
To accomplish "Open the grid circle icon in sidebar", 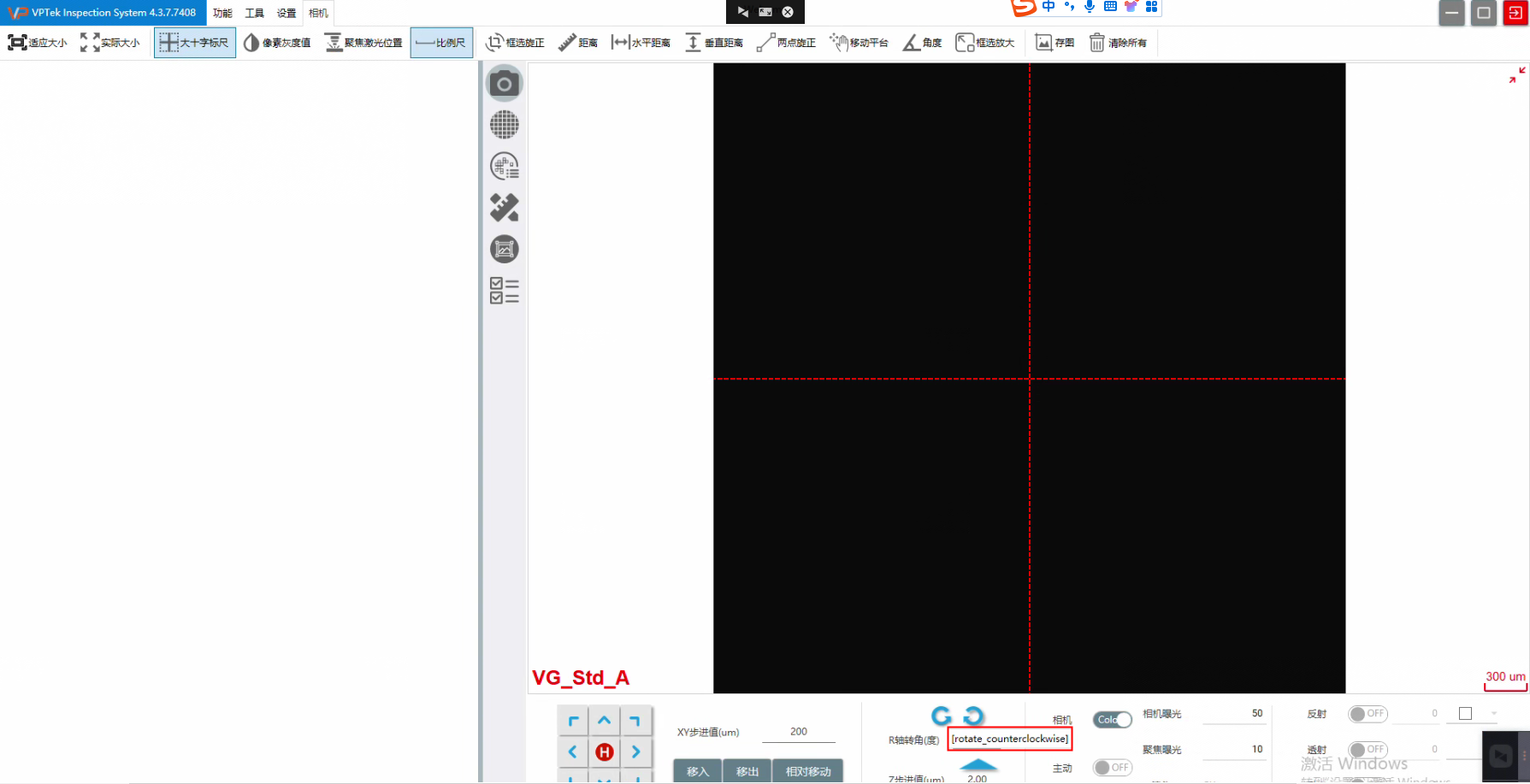I will pyautogui.click(x=505, y=125).
